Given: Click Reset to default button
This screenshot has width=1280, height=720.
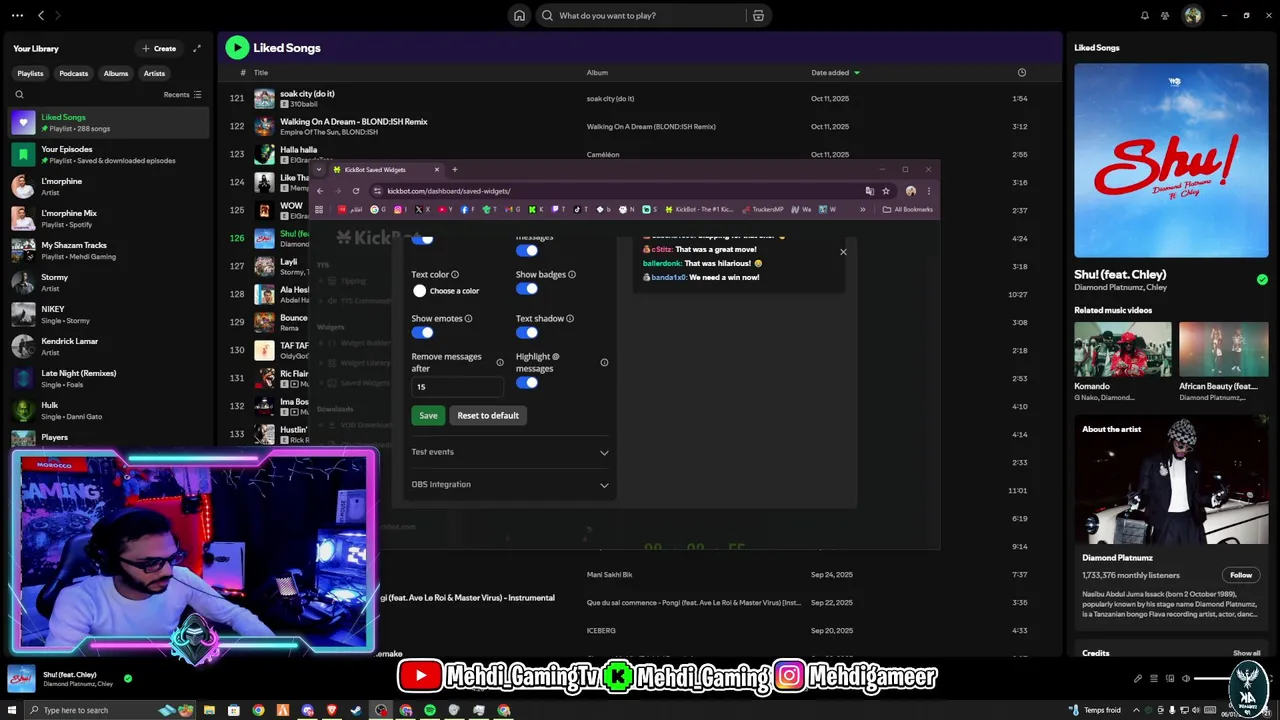Looking at the screenshot, I should 488,415.
